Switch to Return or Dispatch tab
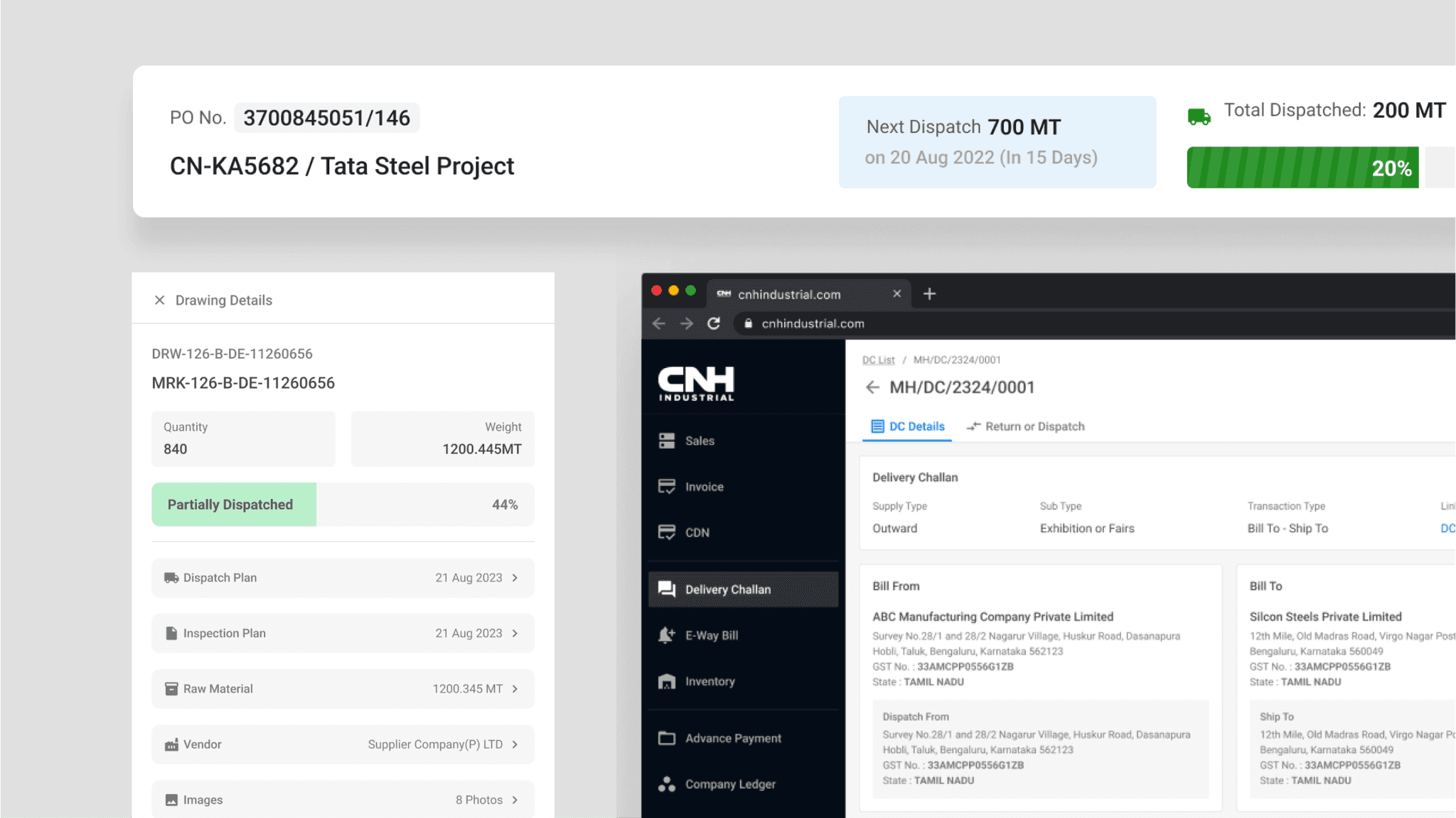 coord(1025,426)
